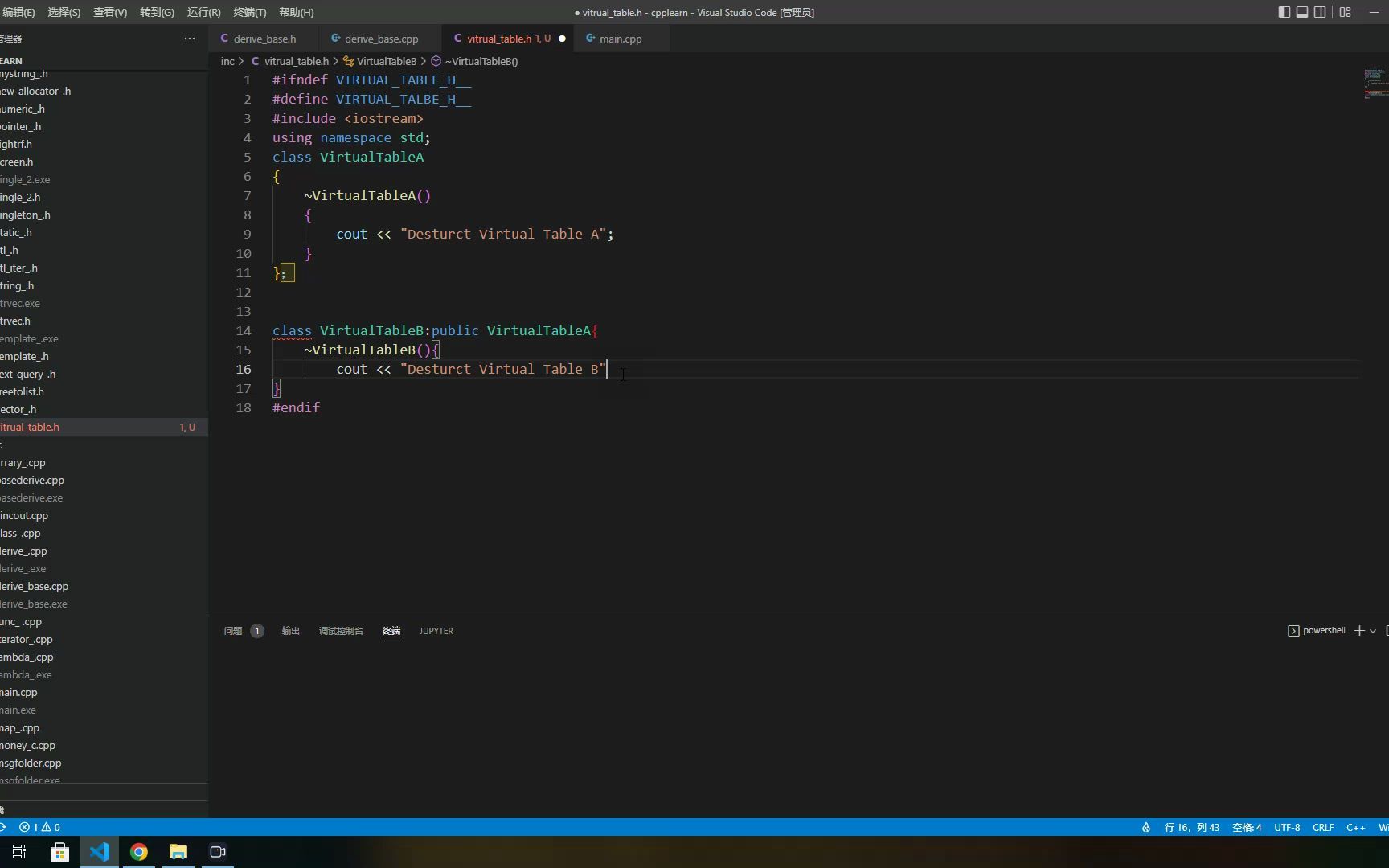This screenshot has width=1389, height=868.
Task: Click vitrual_table.h breadcrumb item
Action: pos(296,61)
